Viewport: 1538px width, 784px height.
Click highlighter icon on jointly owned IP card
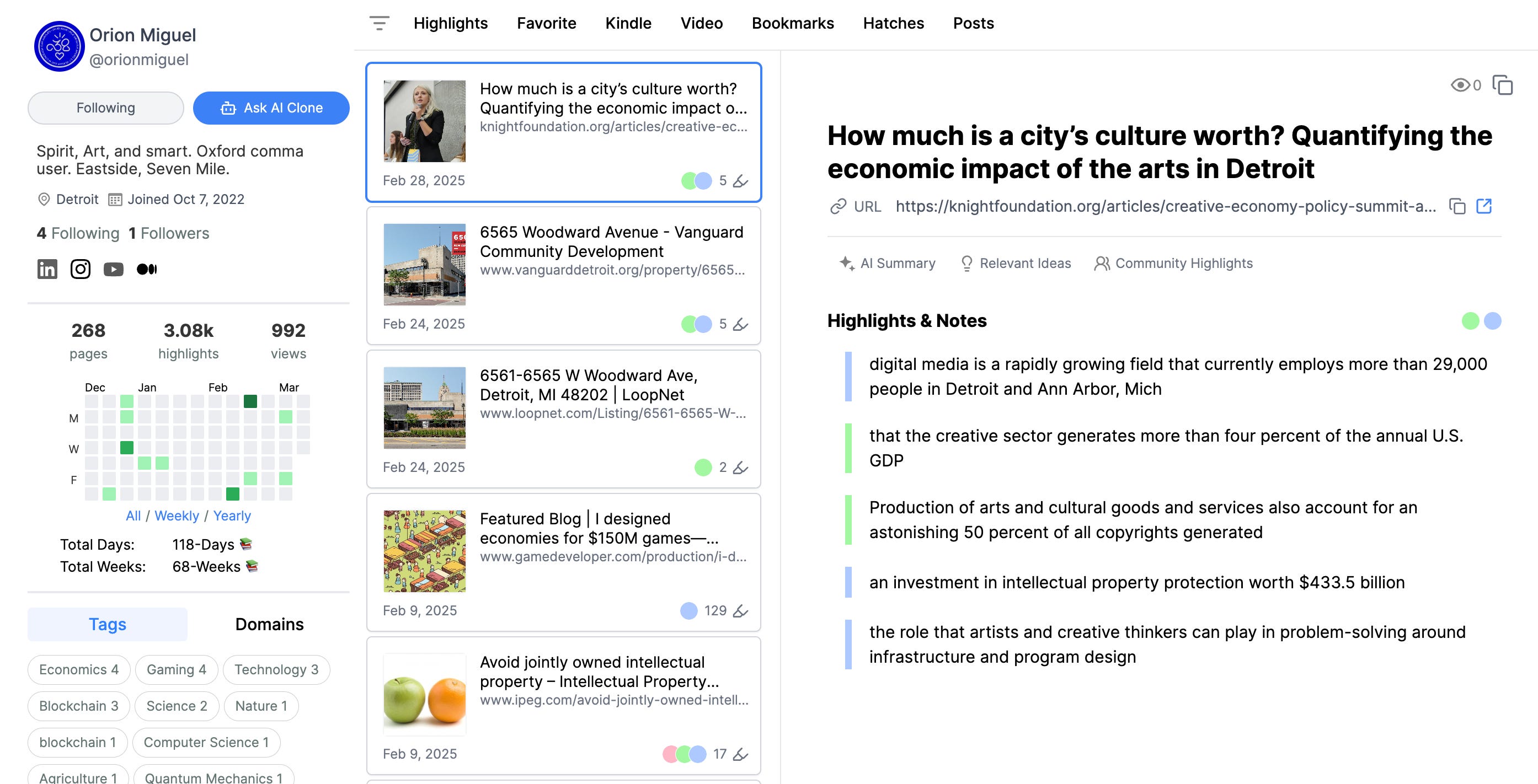(740, 754)
